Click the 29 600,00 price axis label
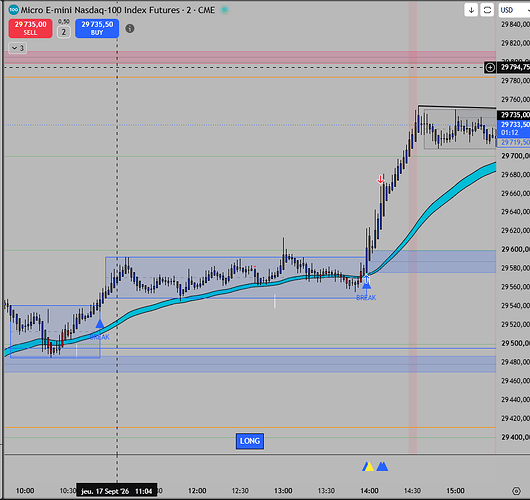This screenshot has height=500, width=530. pyautogui.click(x=515, y=249)
